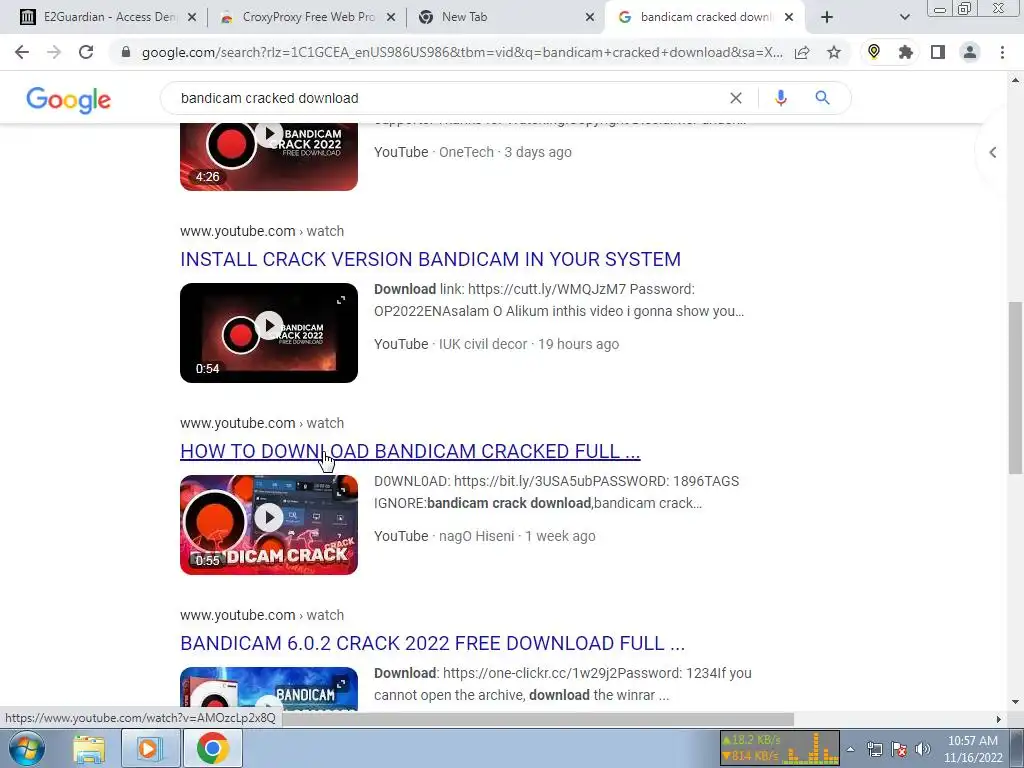Switch to the CroxyProxy Free Web Proxy tab
This screenshot has width=1024, height=768.
tap(307, 17)
